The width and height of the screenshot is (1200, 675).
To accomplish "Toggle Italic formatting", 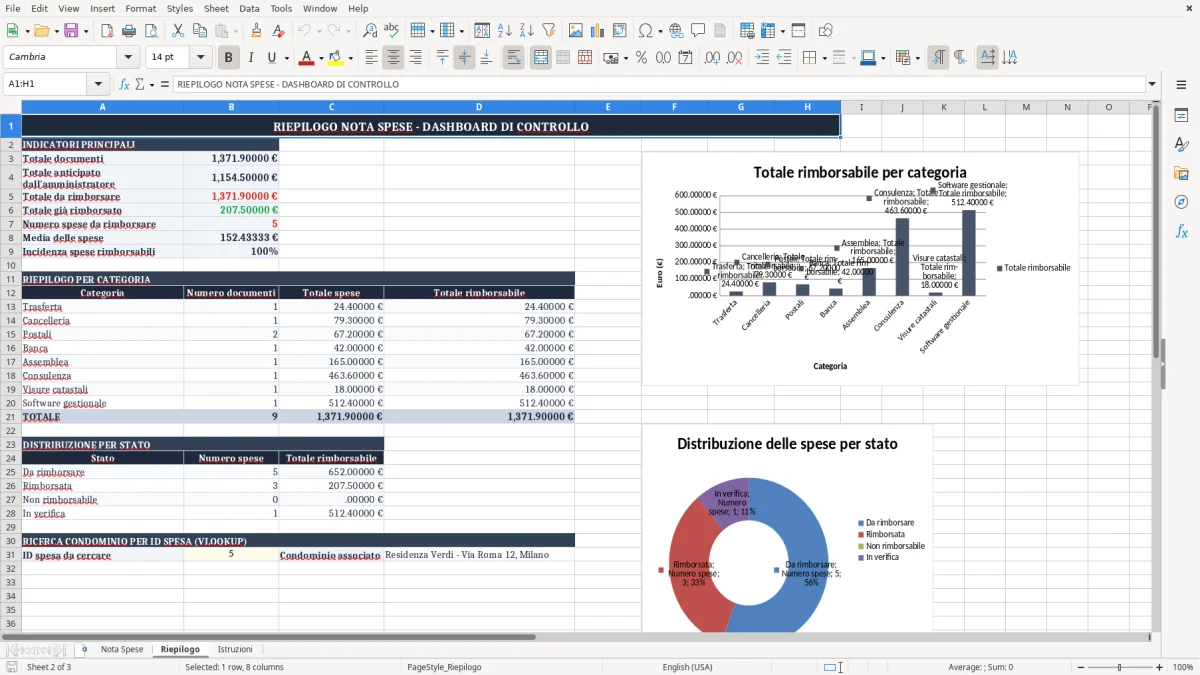I will 250,58.
